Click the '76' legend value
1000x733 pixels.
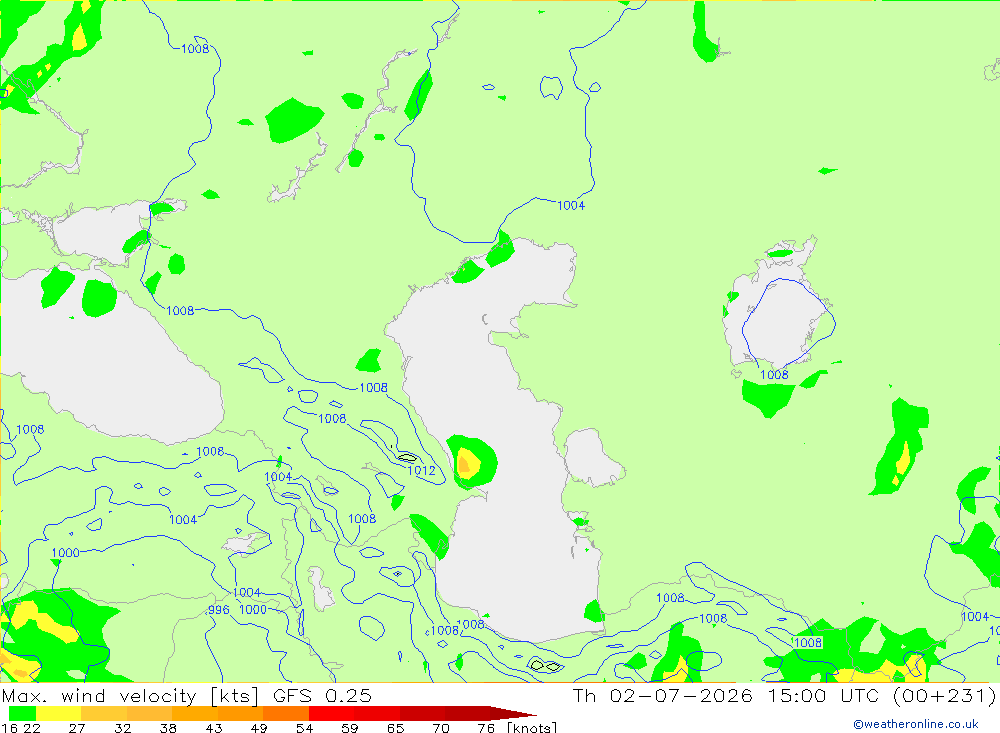tap(487, 727)
